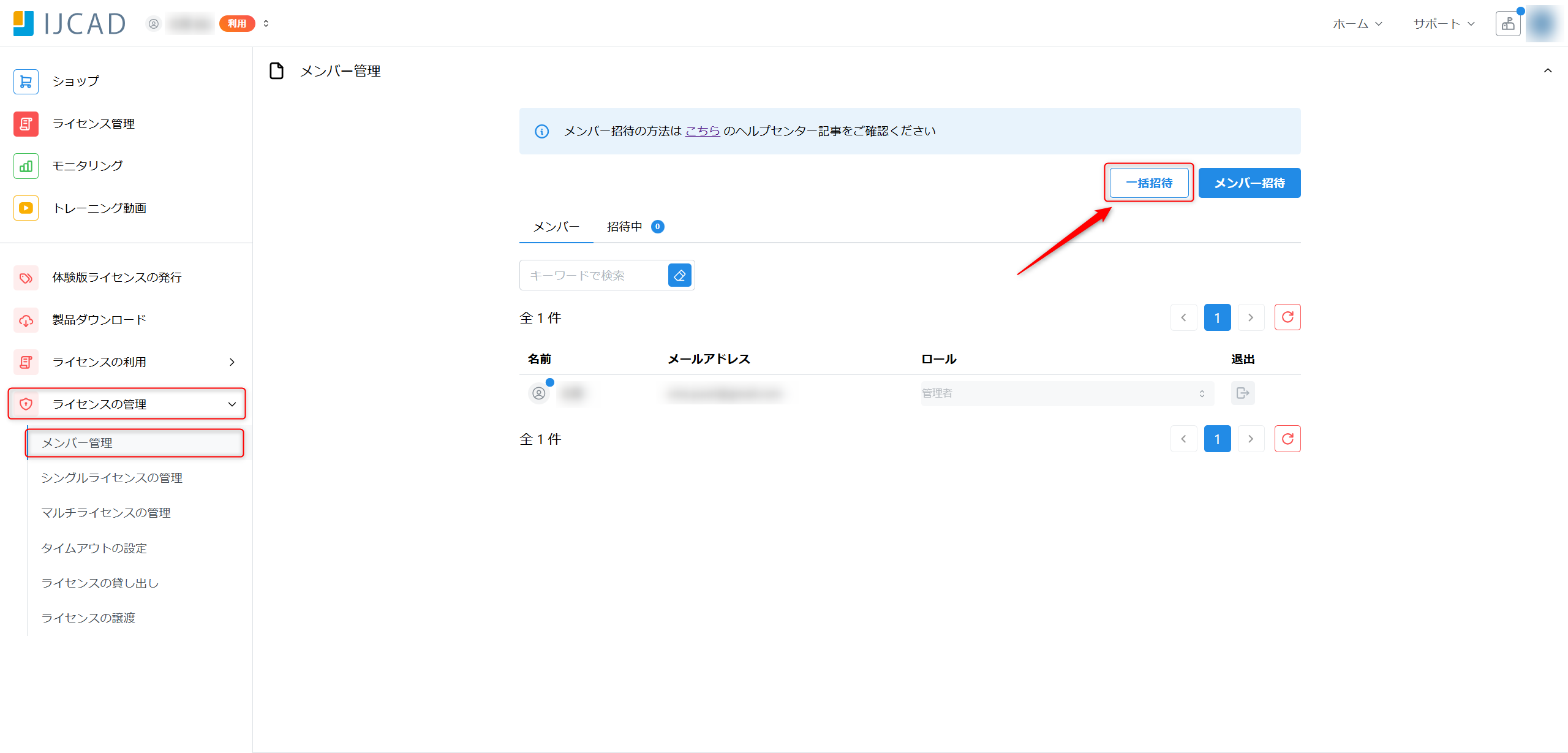Open トレーニング動画 label in the sidebar
This screenshot has width=1568, height=753.
click(99, 208)
